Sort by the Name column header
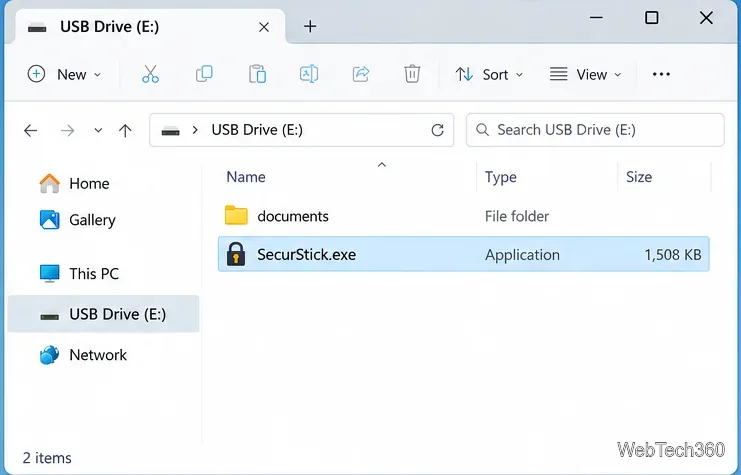Image resolution: width=741 pixels, height=475 pixels. (x=246, y=177)
